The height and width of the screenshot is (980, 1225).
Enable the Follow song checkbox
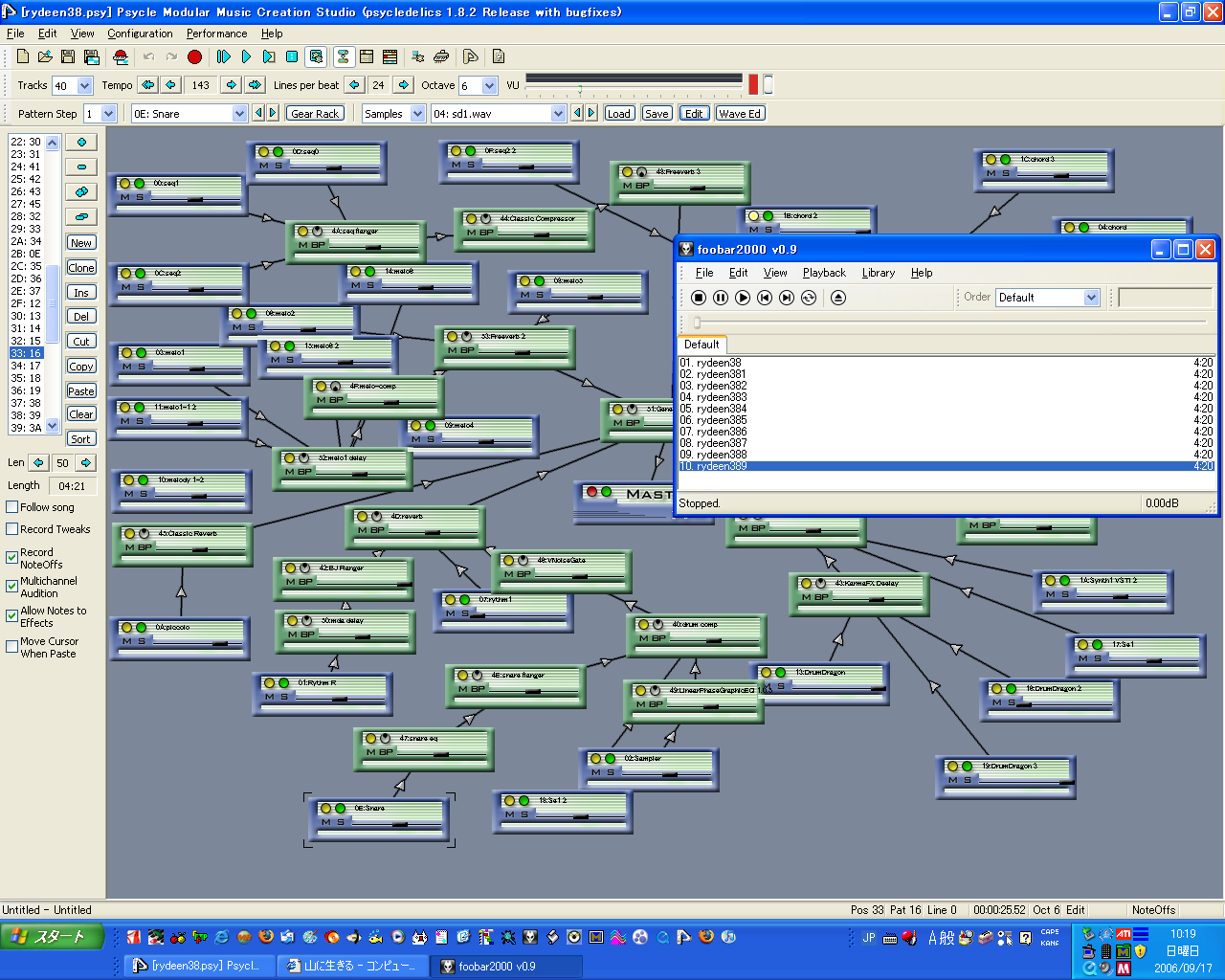[12, 507]
